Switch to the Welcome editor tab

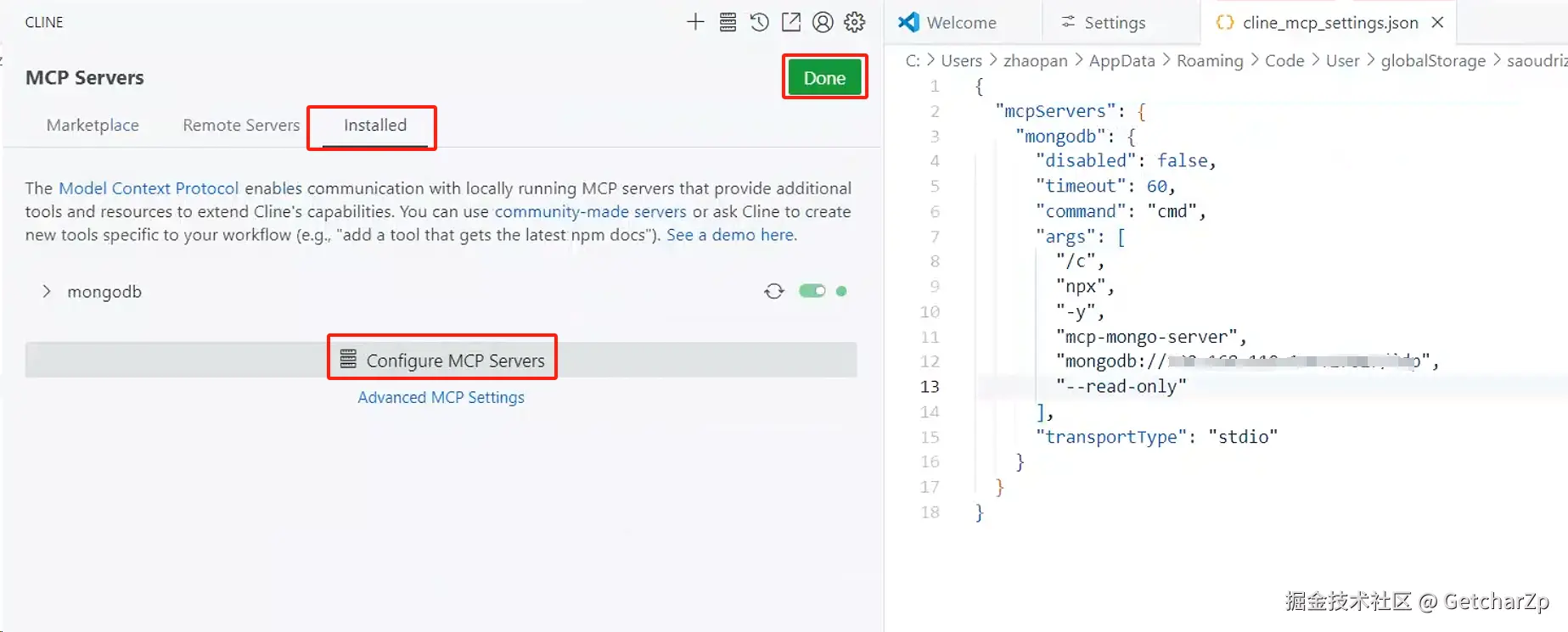961,23
